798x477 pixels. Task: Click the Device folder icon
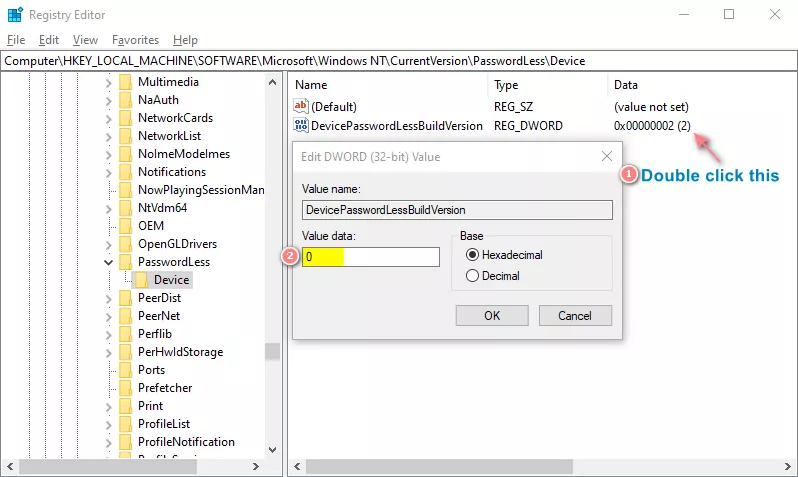(x=141, y=279)
